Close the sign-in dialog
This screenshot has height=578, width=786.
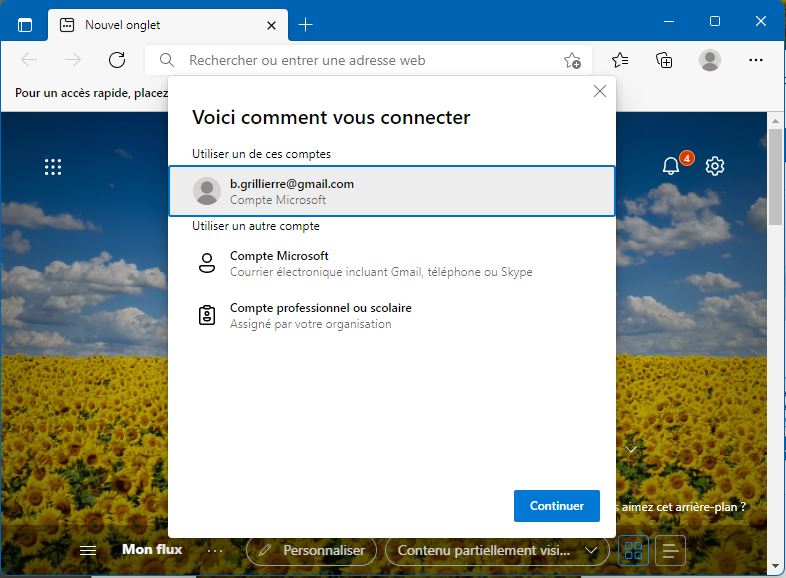pos(600,91)
